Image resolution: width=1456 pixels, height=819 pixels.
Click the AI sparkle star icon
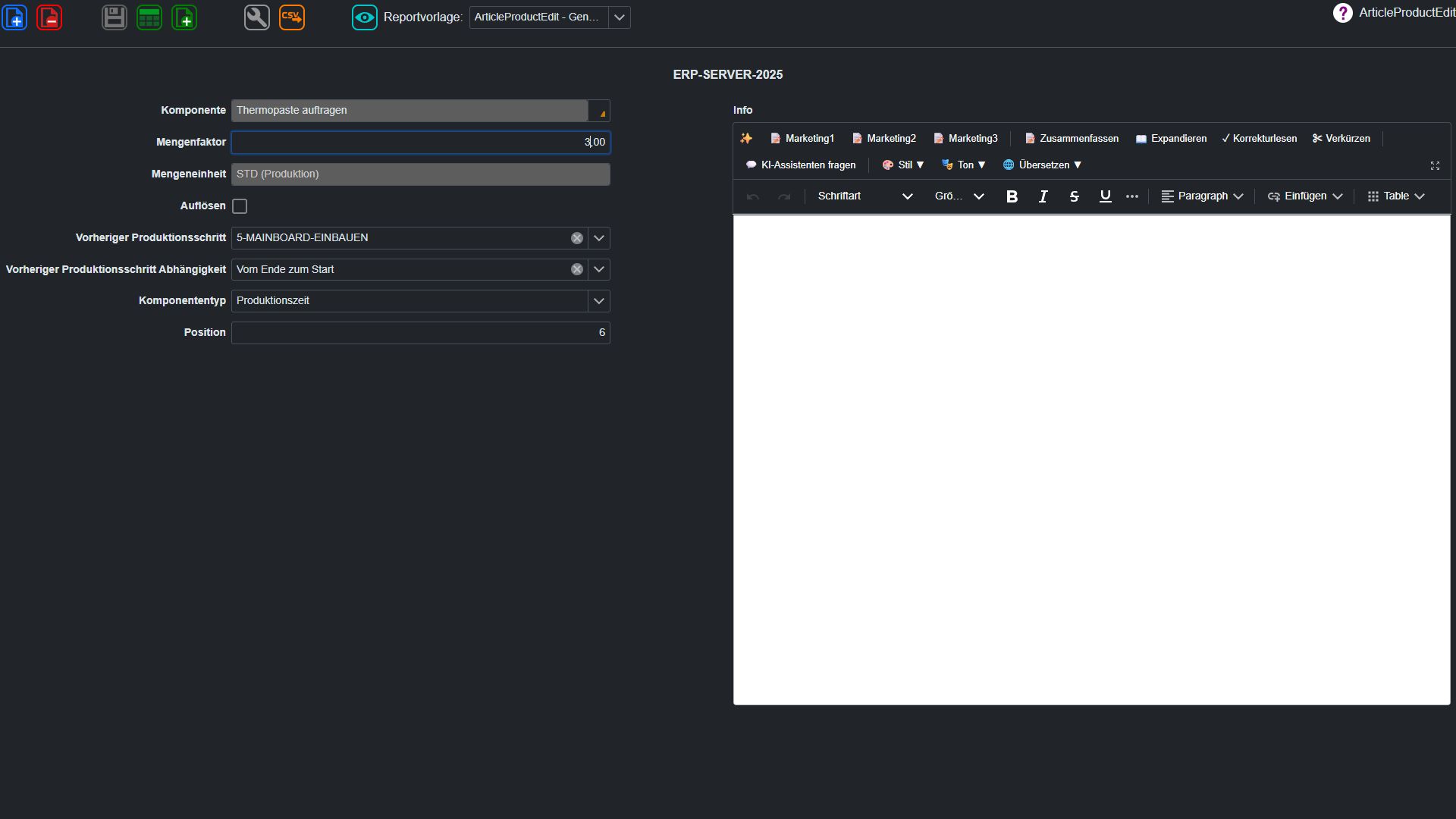[x=746, y=138]
